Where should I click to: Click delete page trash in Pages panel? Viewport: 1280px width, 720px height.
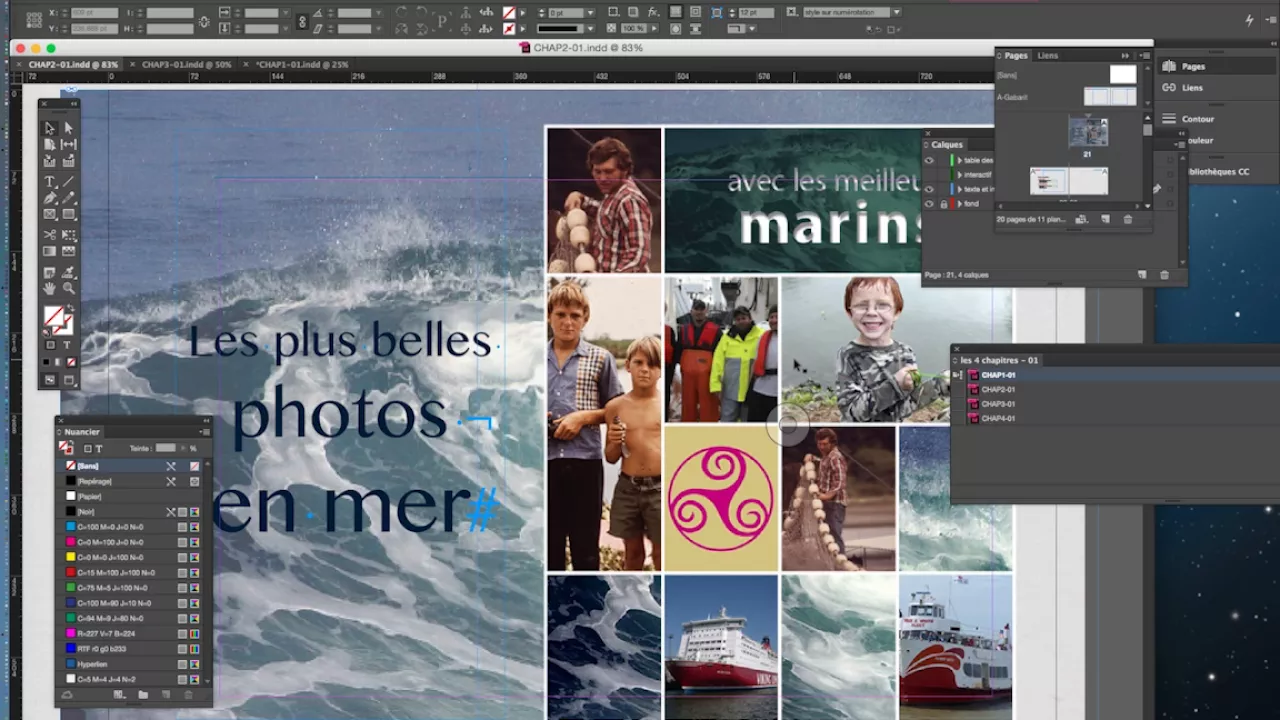click(x=1128, y=219)
